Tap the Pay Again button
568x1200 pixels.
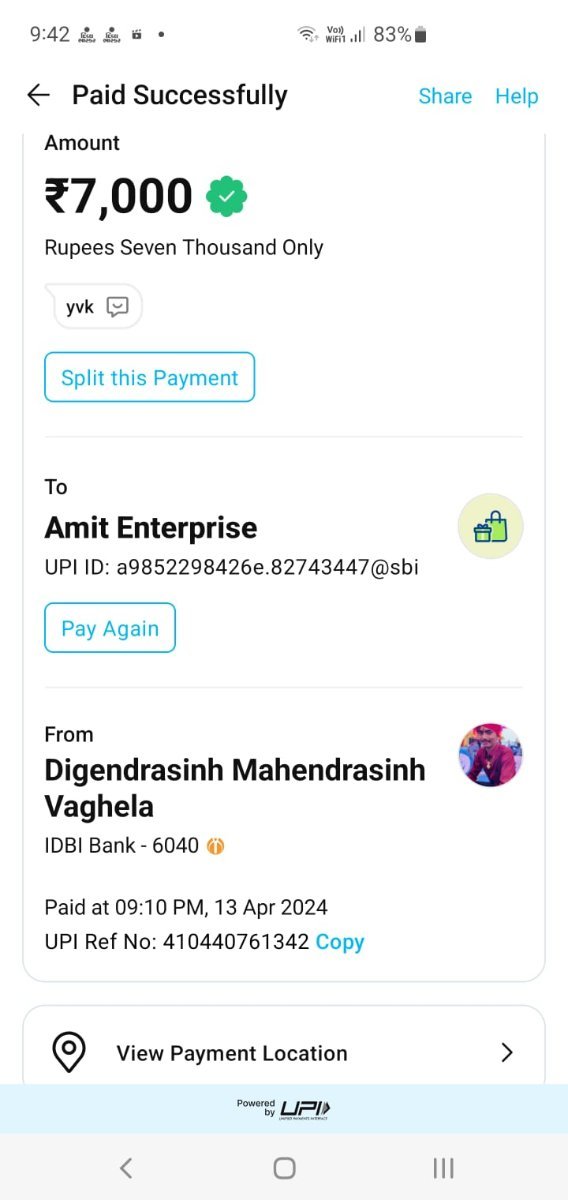[110, 628]
